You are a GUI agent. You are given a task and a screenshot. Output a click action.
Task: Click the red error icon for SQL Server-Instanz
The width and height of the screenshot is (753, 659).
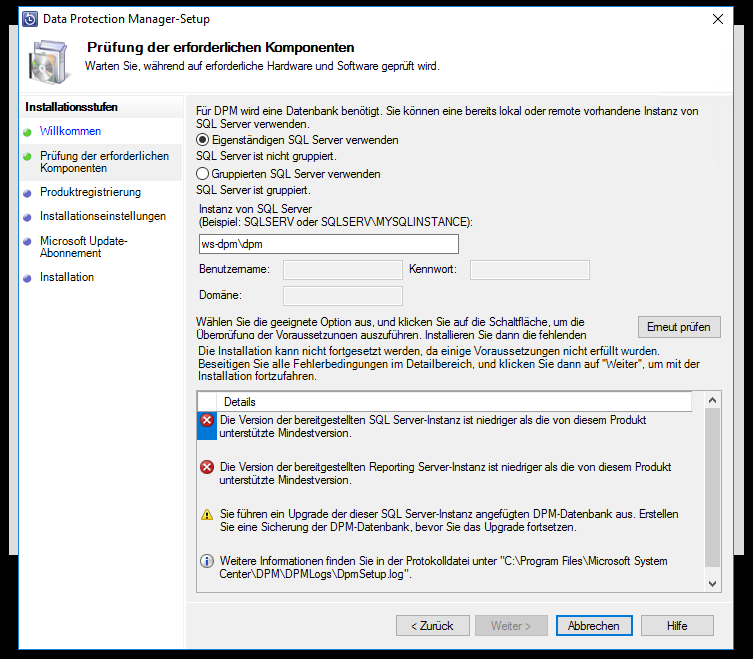(207, 421)
